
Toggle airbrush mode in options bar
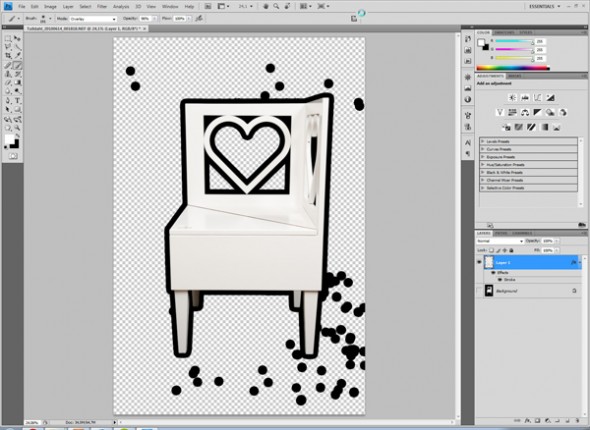[x=199, y=18]
